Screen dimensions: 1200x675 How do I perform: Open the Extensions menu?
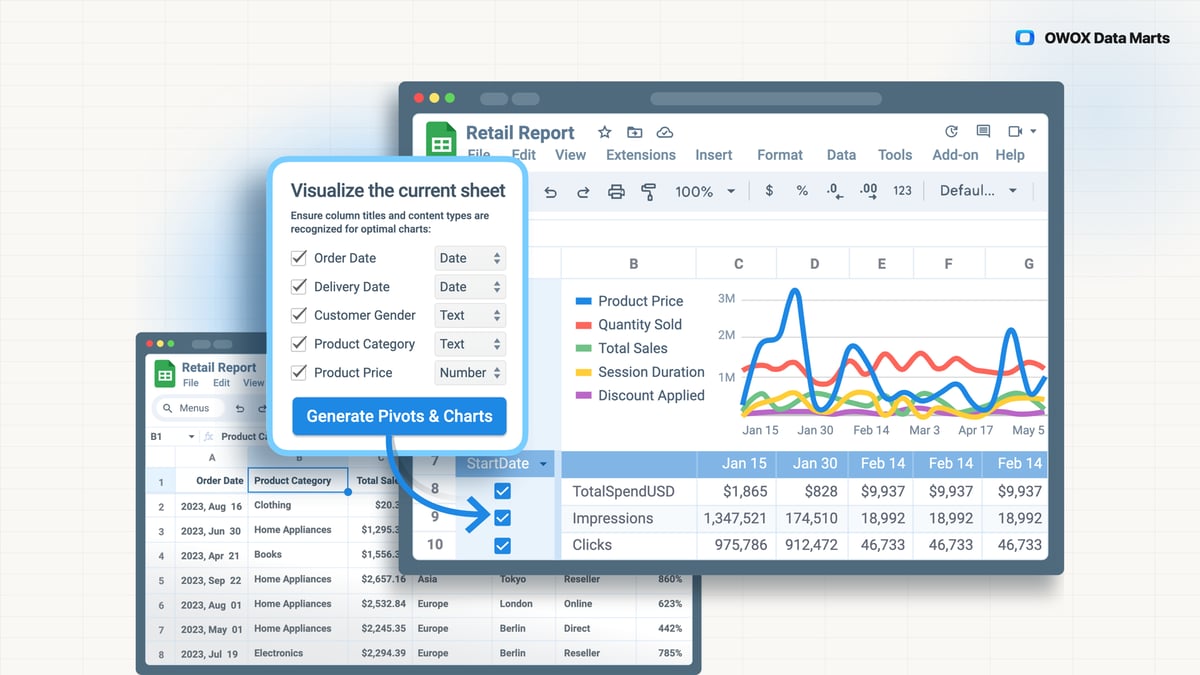click(x=641, y=155)
